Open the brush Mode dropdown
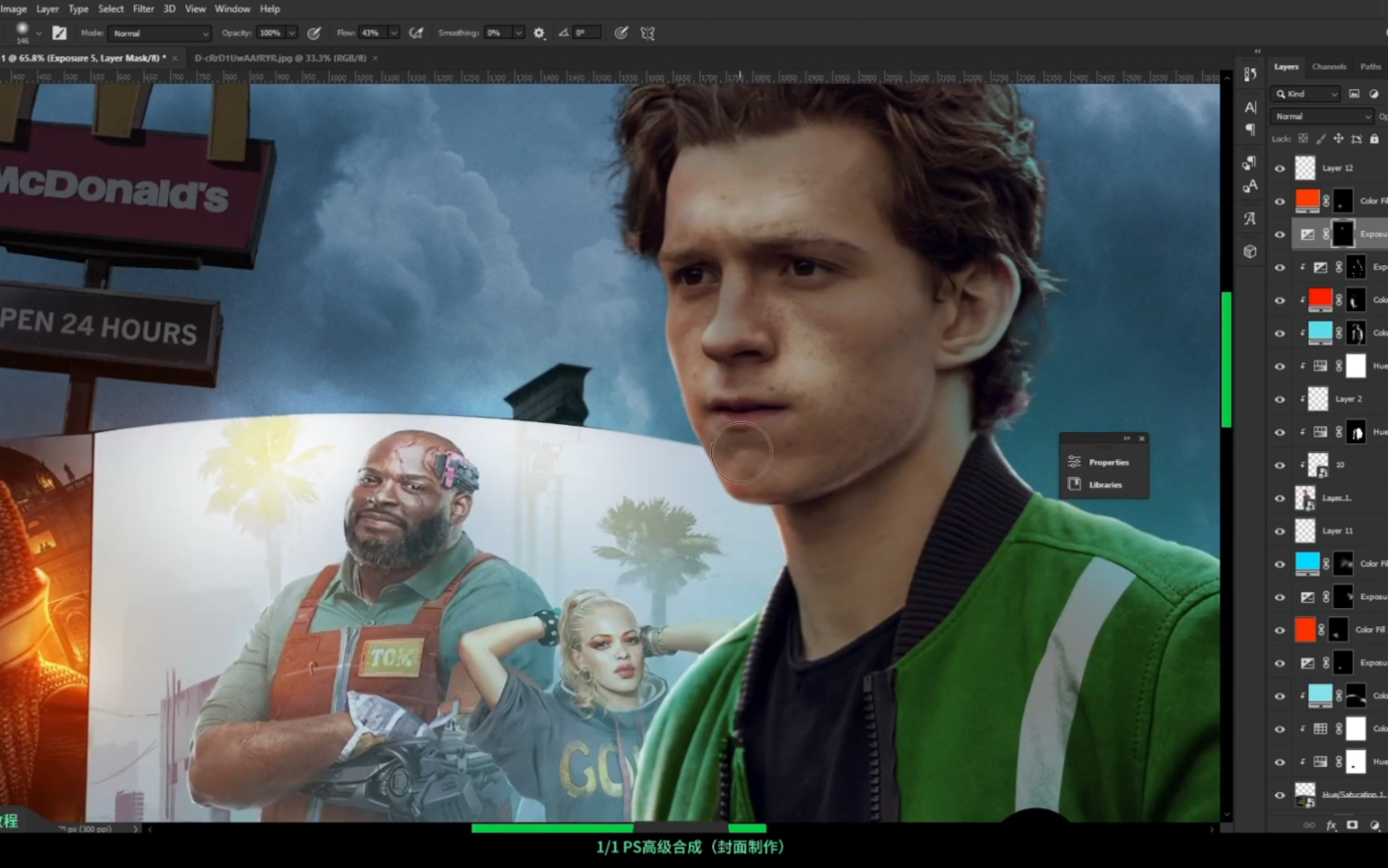 click(x=160, y=33)
